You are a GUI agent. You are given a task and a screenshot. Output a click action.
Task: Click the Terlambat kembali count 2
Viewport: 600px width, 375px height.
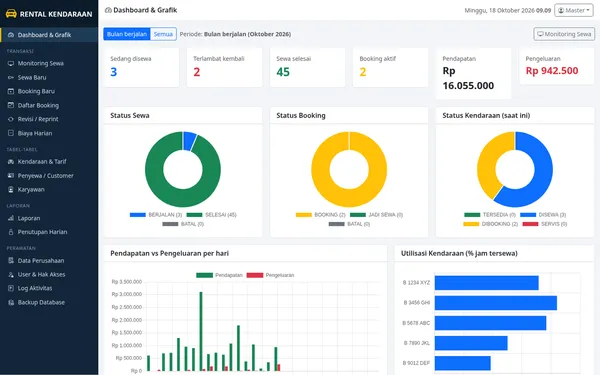pos(197,72)
